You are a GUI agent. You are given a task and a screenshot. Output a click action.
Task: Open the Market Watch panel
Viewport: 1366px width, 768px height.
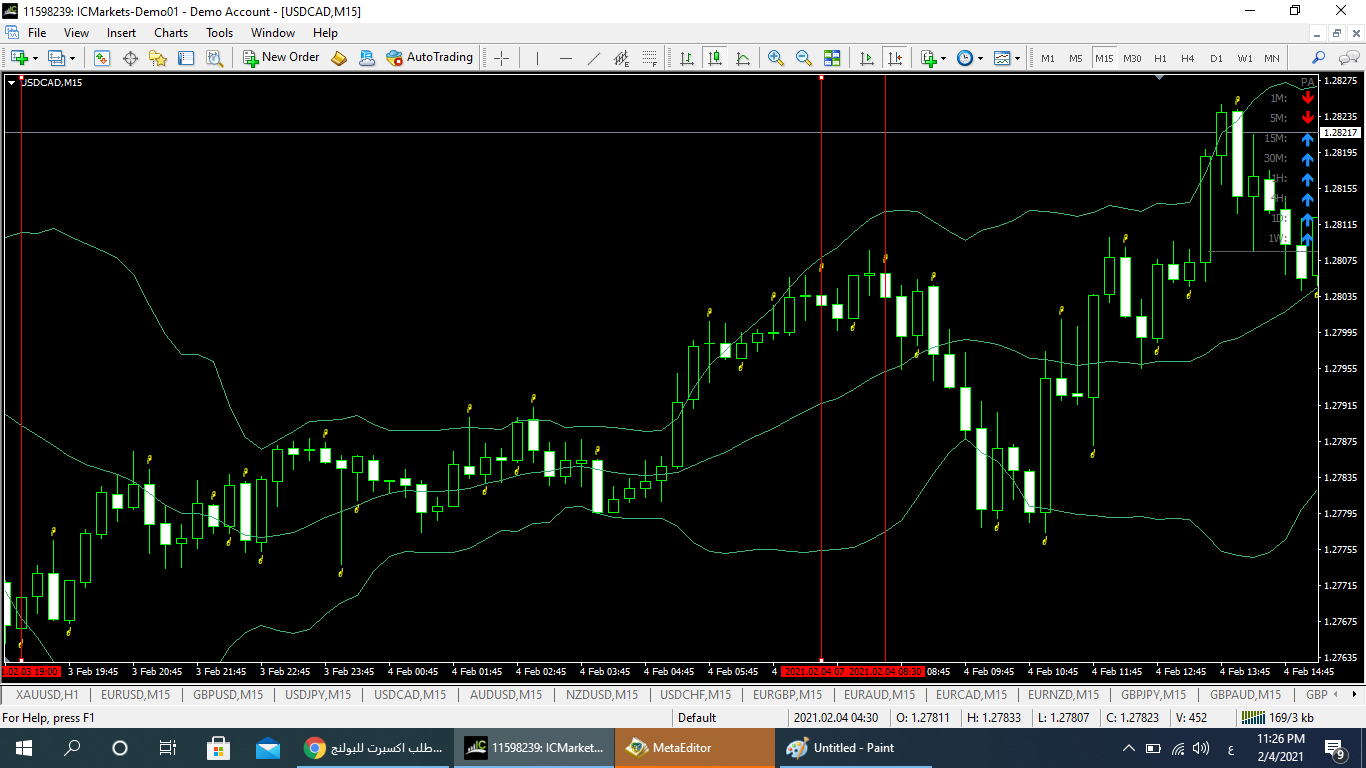102,58
